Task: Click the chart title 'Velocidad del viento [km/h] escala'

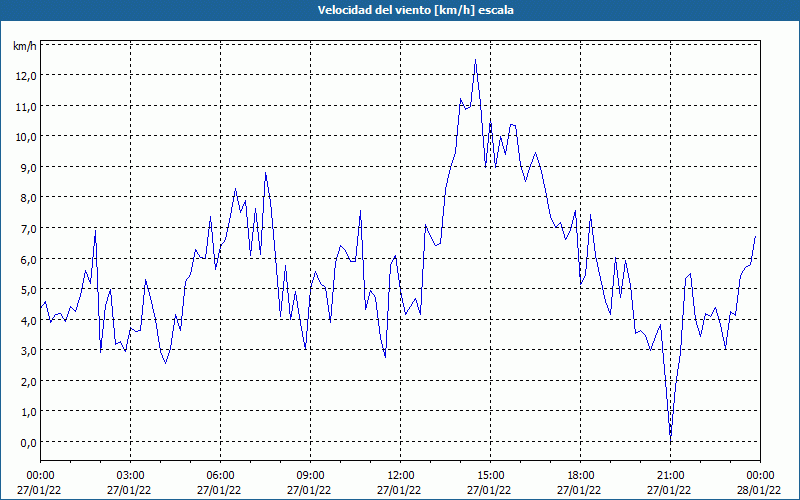Action: pos(415,10)
